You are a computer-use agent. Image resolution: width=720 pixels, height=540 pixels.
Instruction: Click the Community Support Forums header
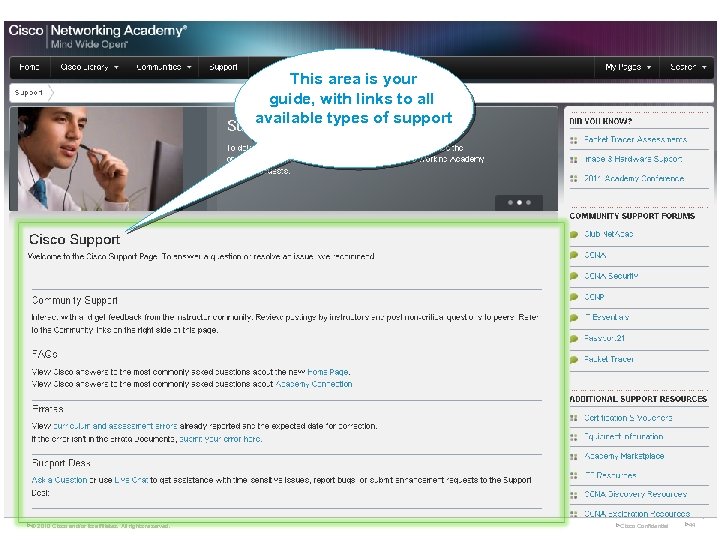632,216
